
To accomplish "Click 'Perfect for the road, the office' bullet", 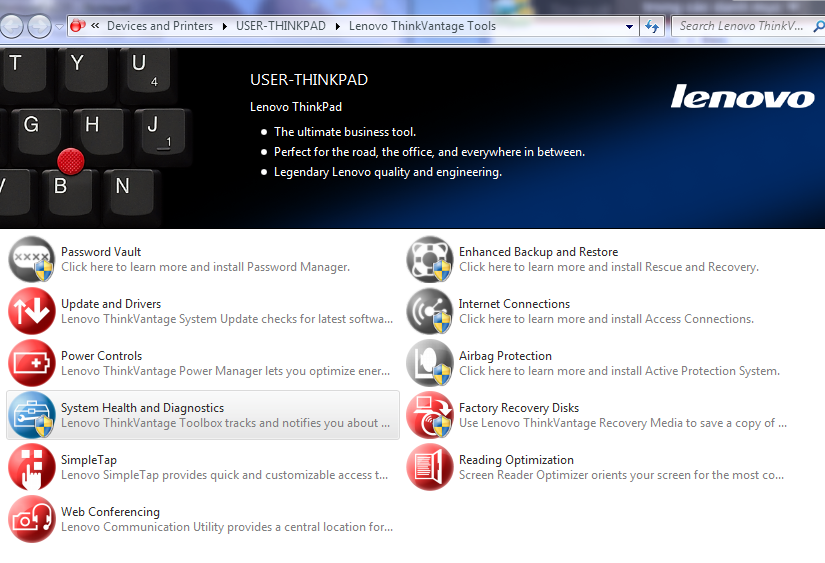I will coord(429,152).
